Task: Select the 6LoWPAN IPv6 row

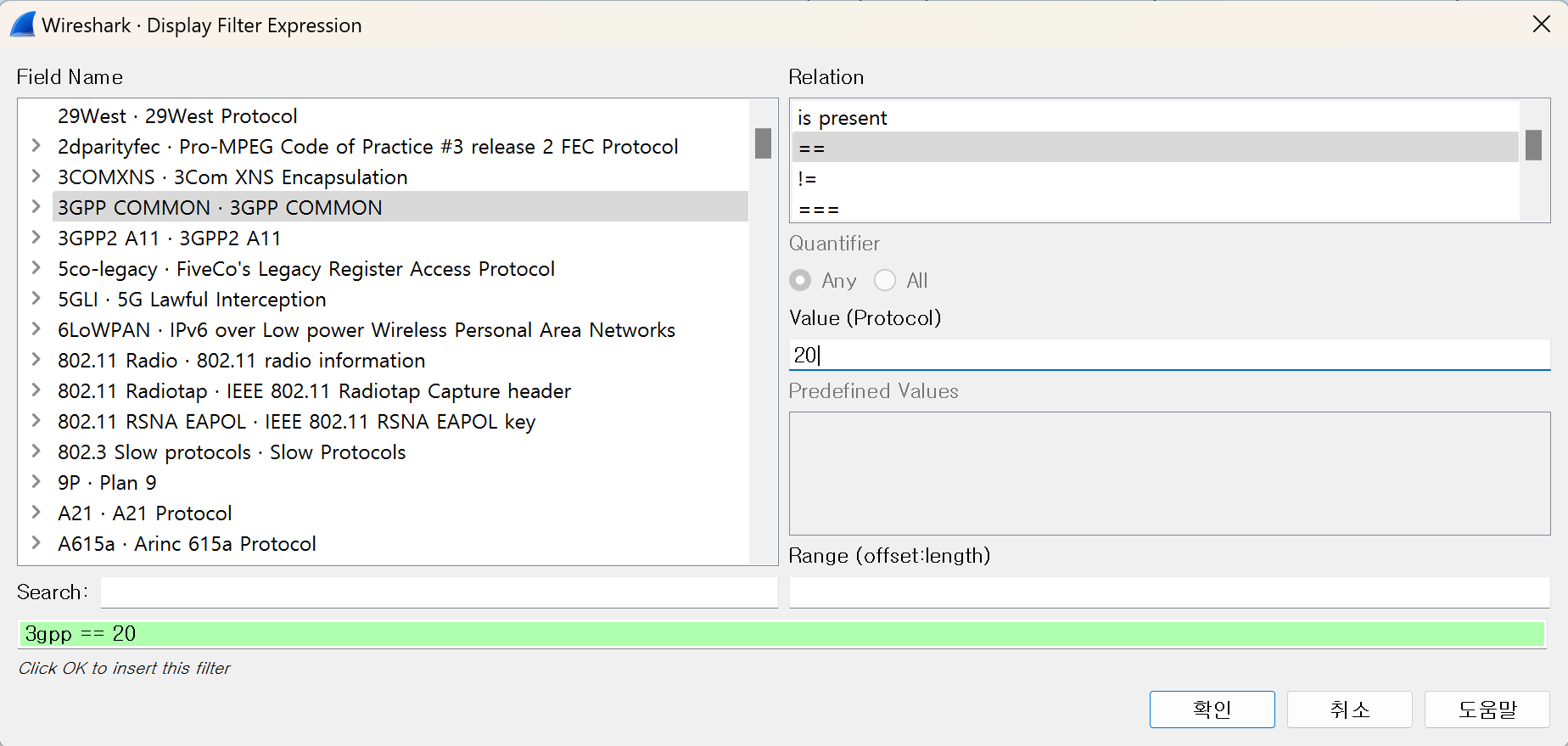Action: click(400, 329)
